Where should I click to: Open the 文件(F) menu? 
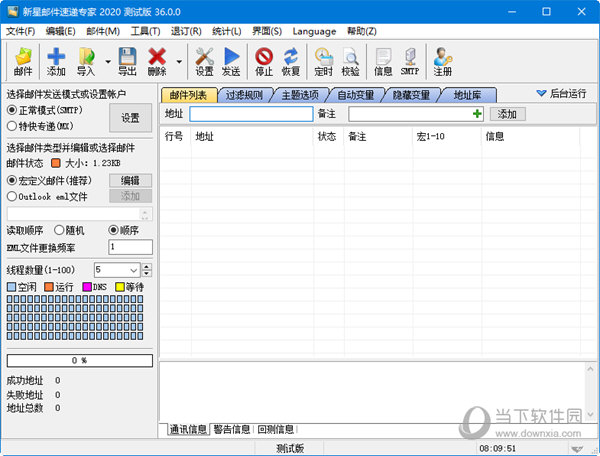click(x=20, y=31)
